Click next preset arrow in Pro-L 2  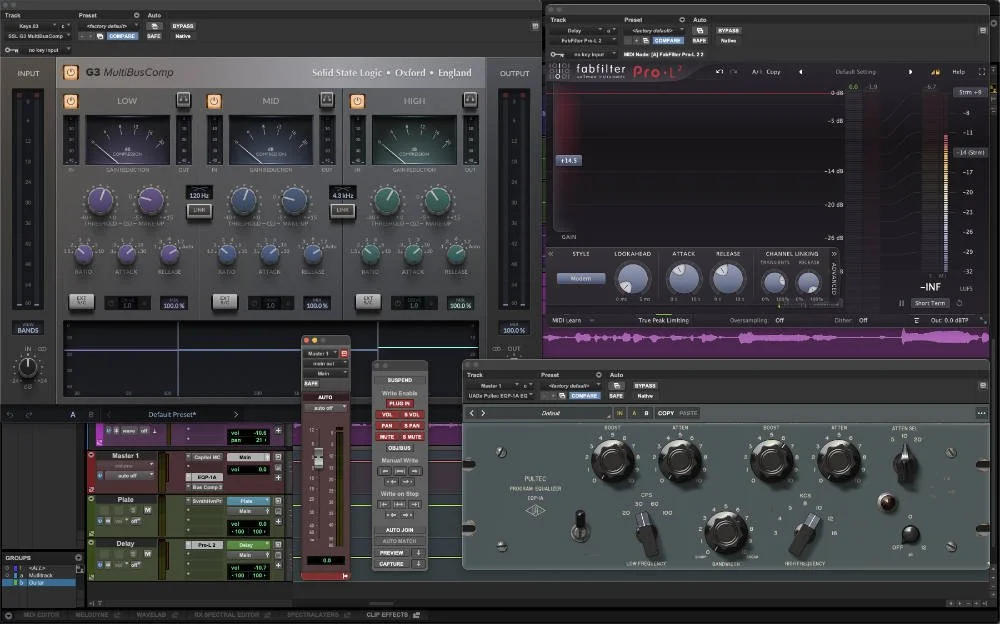(910, 71)
